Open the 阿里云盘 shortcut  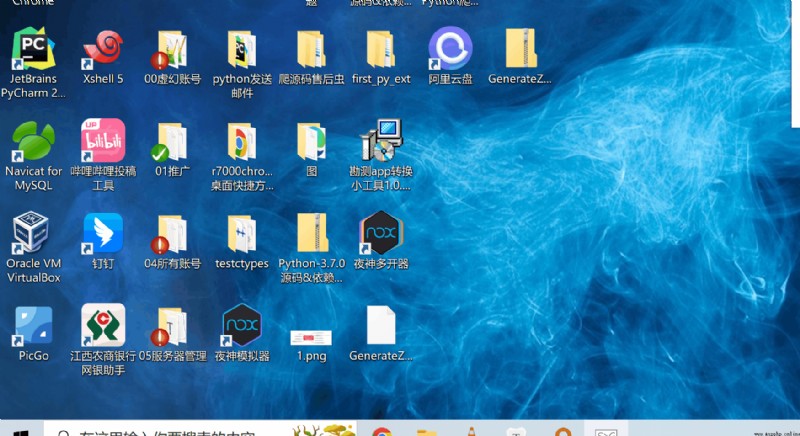coord(450,48)
